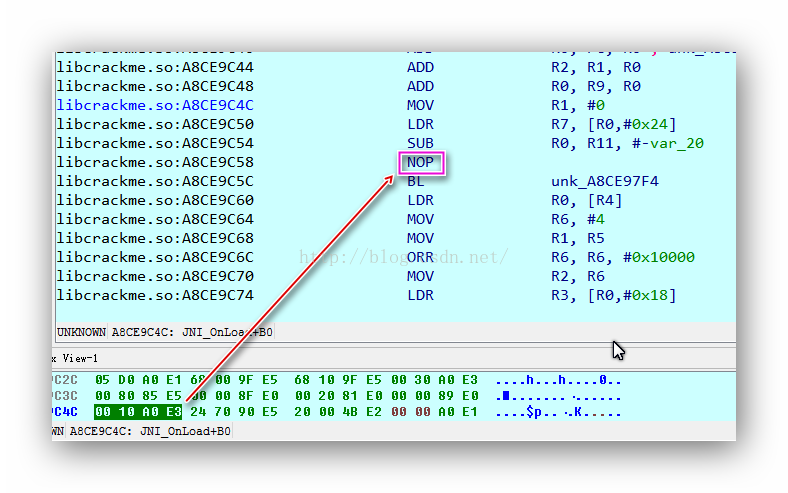Click the R0, [R4] operand at A8CE9C60
The image size is (788, 493).
tap(587, 201)
